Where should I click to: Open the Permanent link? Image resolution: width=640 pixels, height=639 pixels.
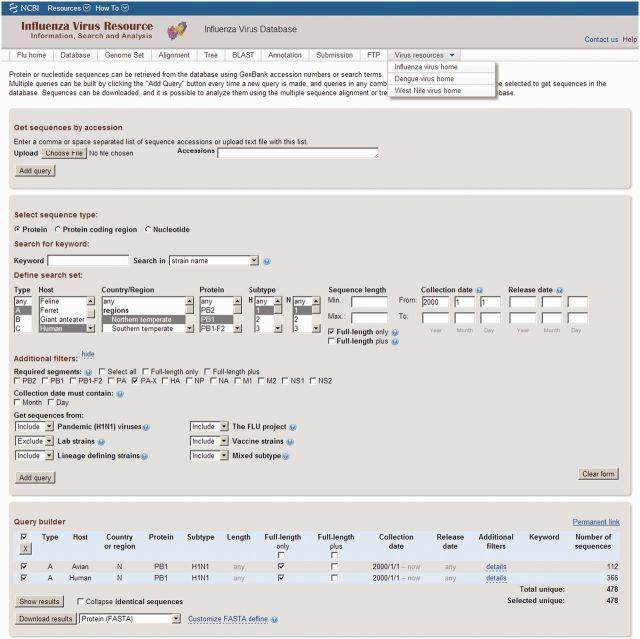pyautogui.click(x=595, y=522)
